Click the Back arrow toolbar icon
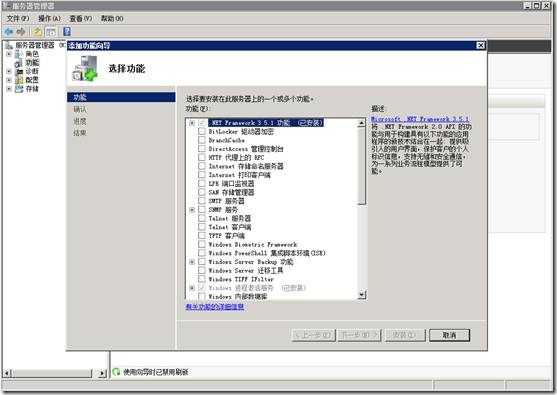The height and width of the screenshot is (395, 557). 9,32
